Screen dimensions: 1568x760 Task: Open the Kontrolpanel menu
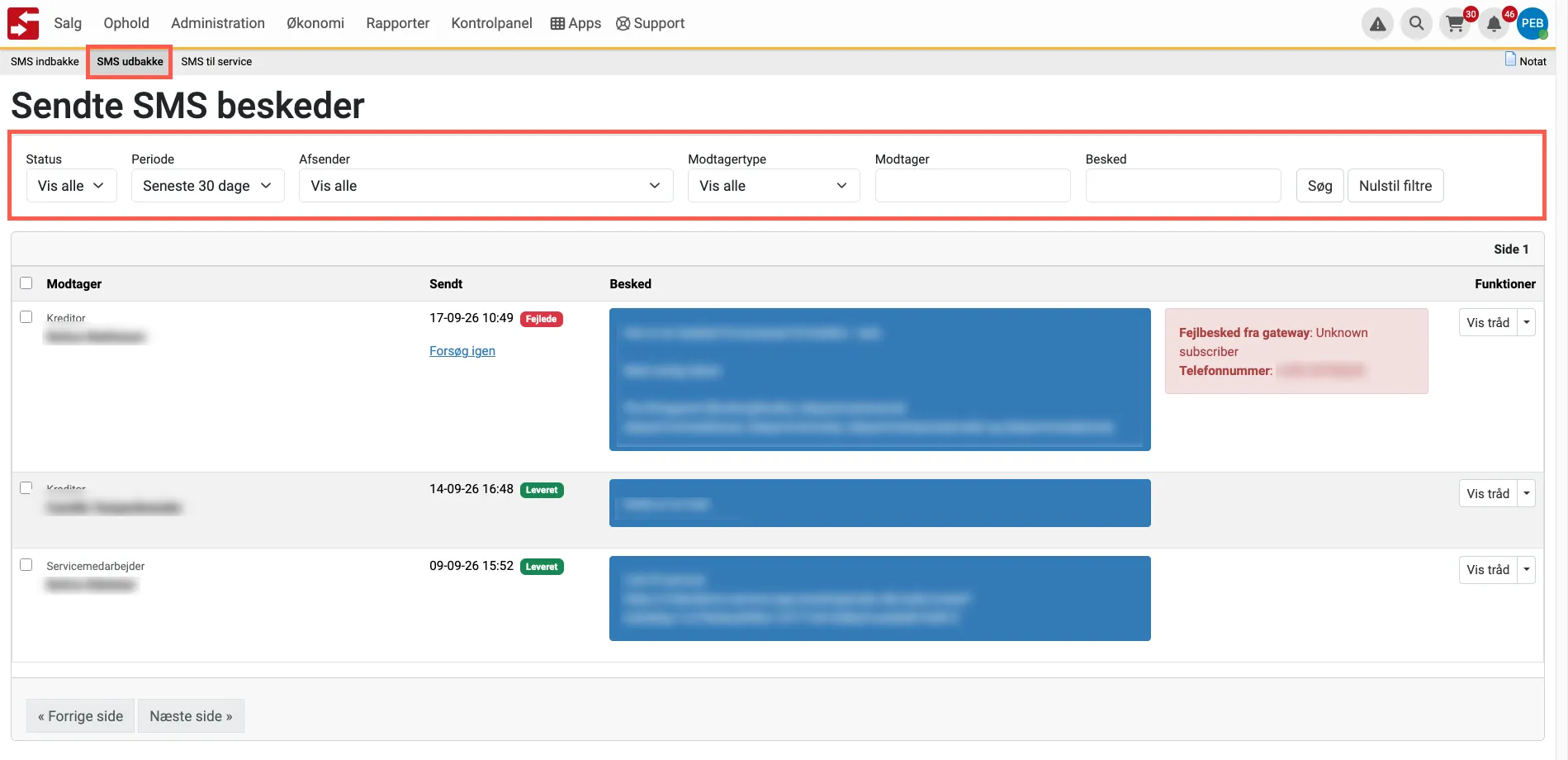pyautogui.click(x=491, y=23)
